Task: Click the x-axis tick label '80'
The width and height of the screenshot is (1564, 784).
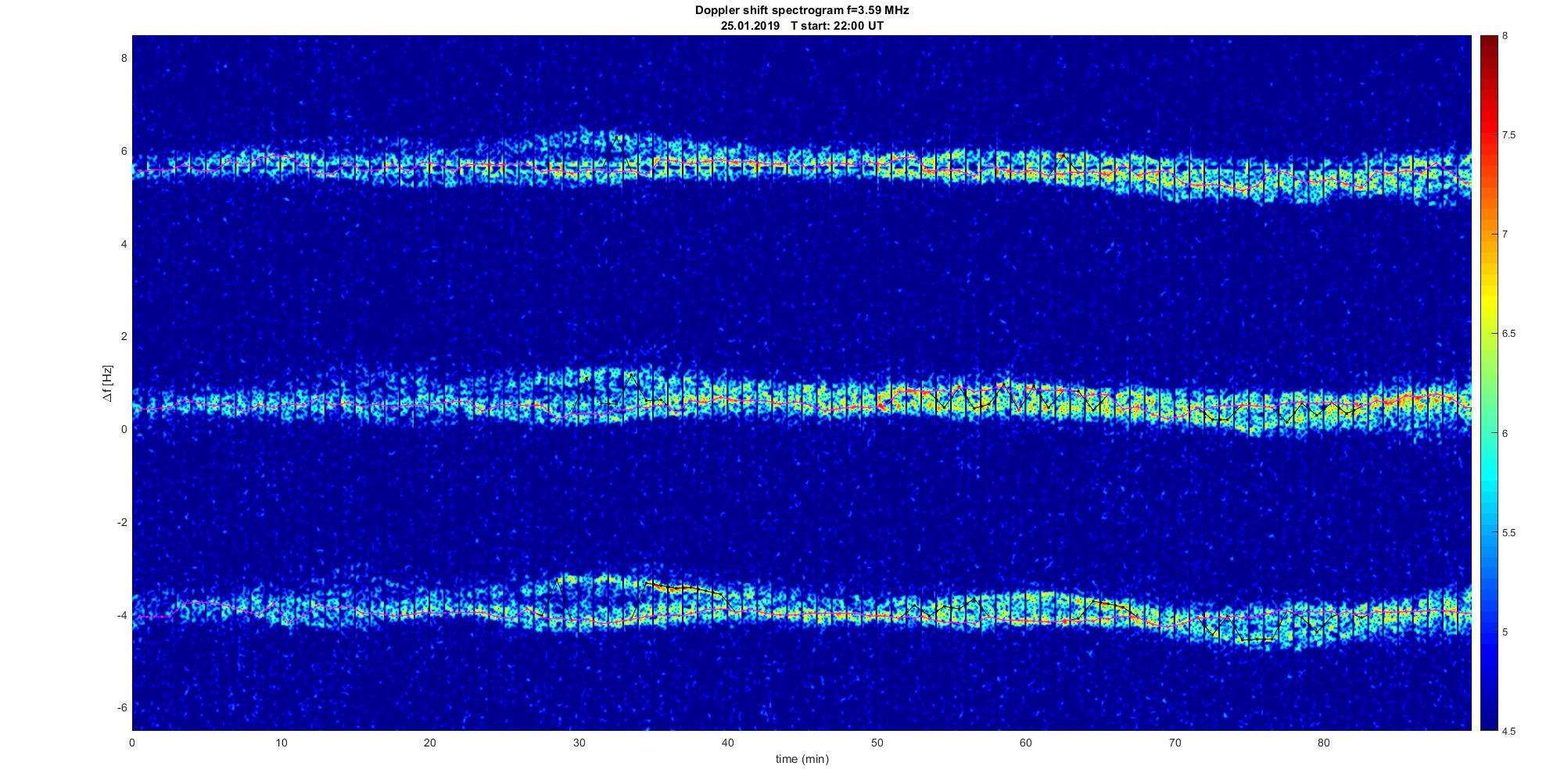Action: pyautogui.click(x=1323, y=743)
